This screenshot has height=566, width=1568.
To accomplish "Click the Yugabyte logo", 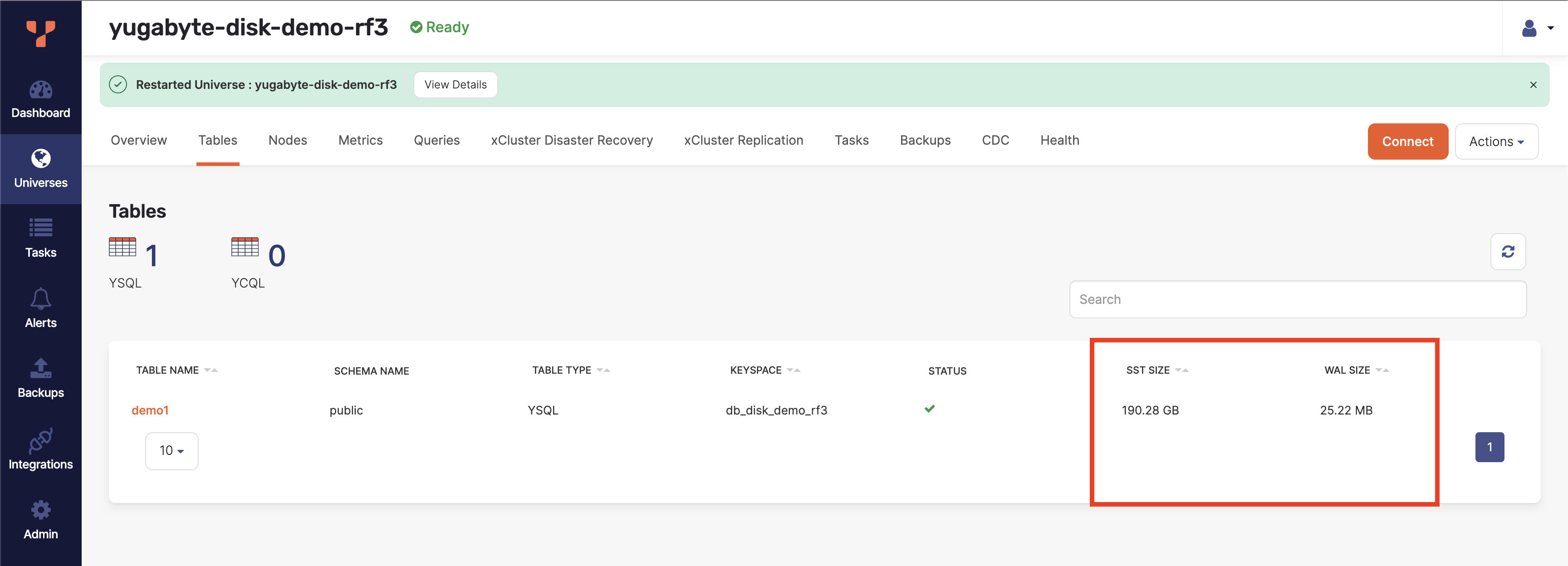I will coord(40,34).
